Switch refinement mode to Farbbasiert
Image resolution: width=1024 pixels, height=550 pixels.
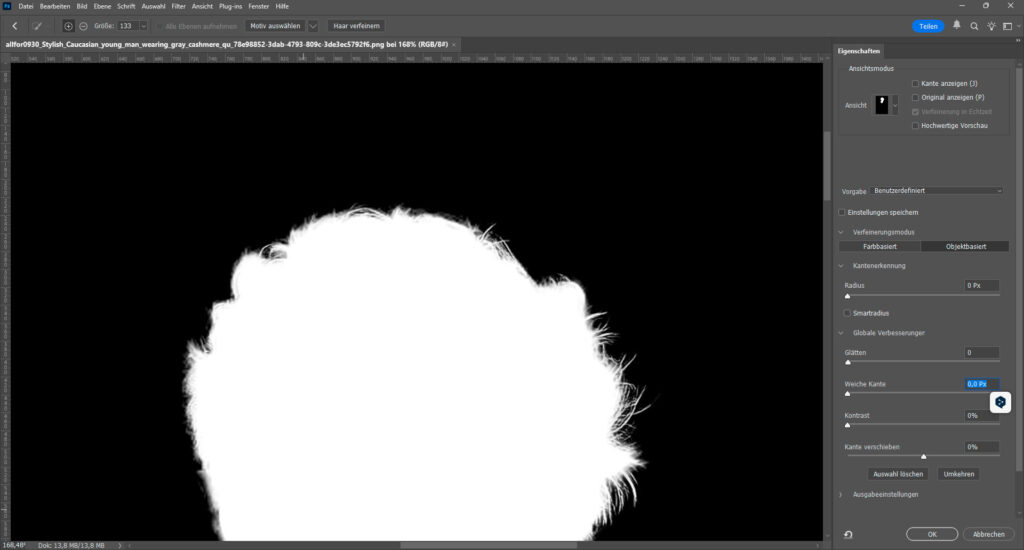click(x=880, y=246)
